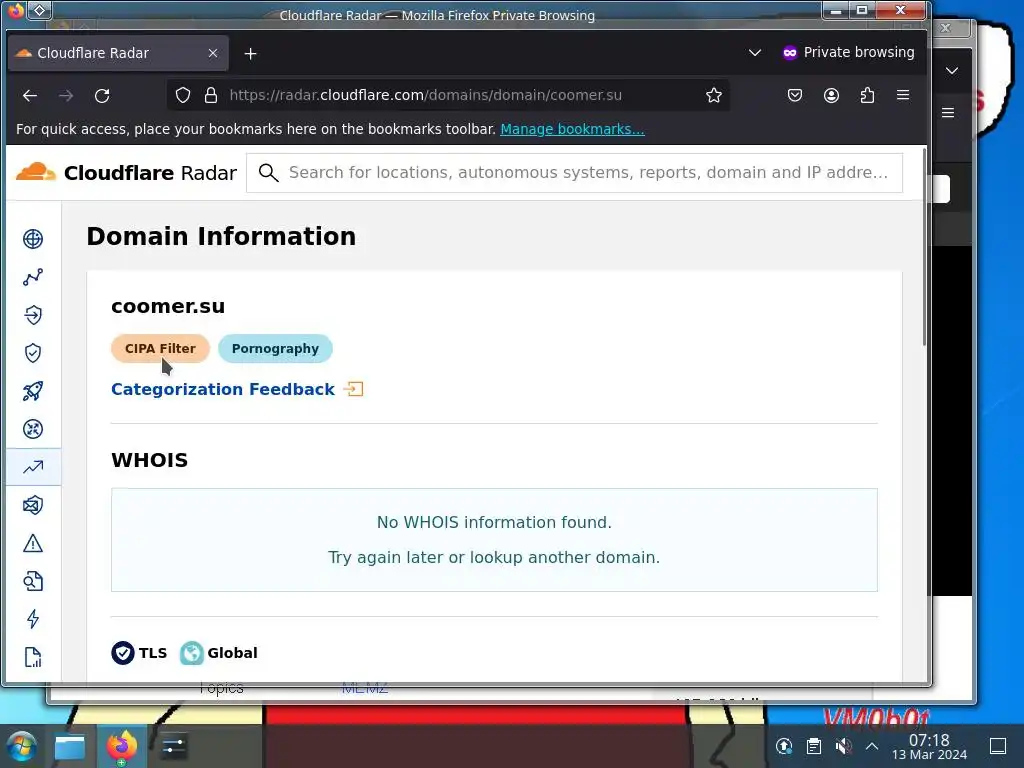Open the updates tray icon

click(x=784, y=746)
